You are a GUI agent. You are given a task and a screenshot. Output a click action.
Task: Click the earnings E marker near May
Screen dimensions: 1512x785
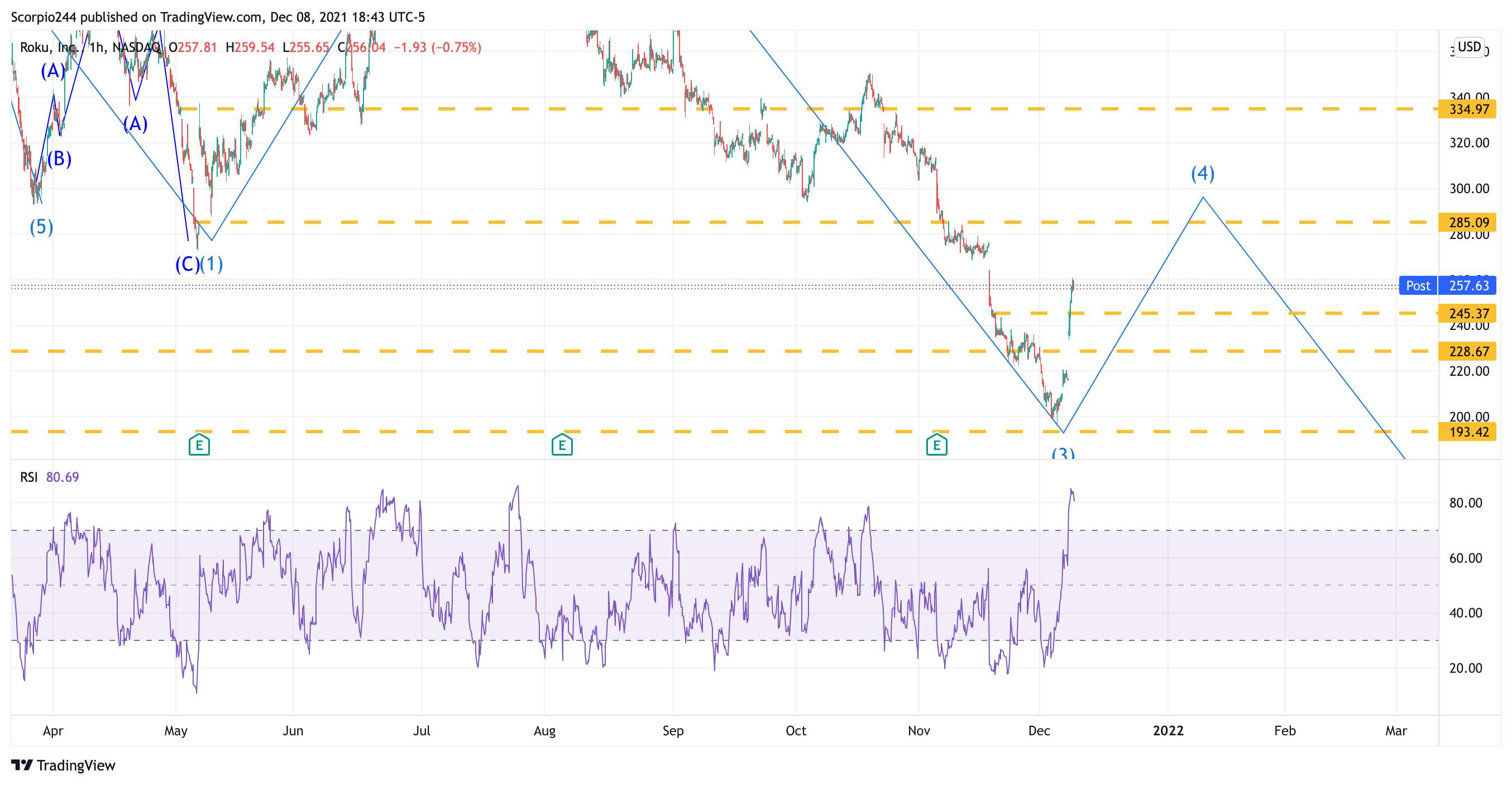199,445
